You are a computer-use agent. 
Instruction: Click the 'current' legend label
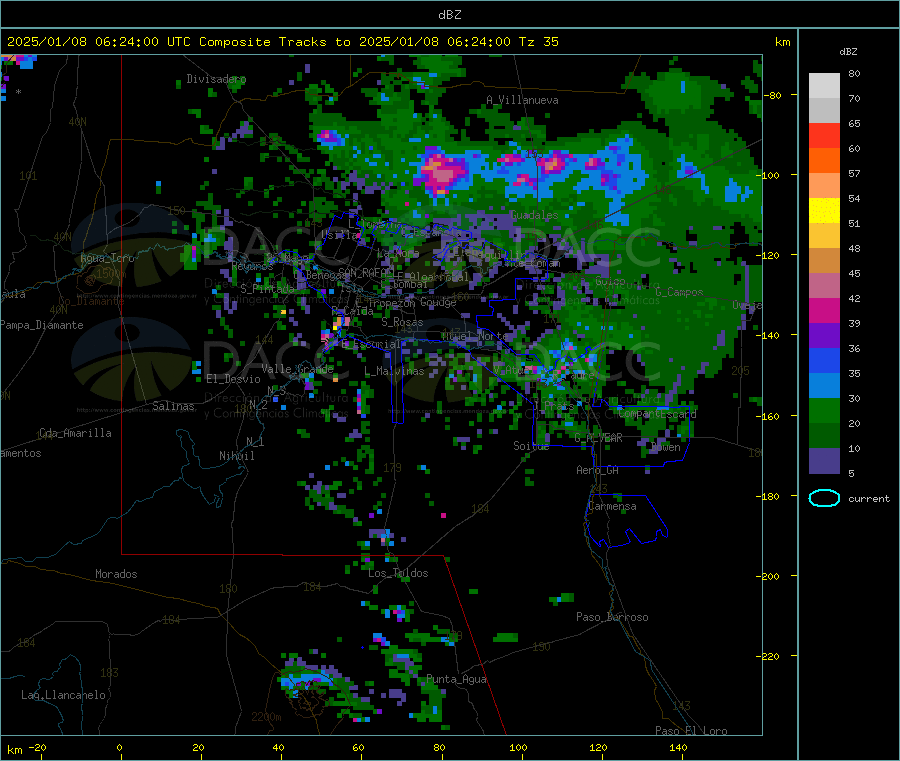869,499
